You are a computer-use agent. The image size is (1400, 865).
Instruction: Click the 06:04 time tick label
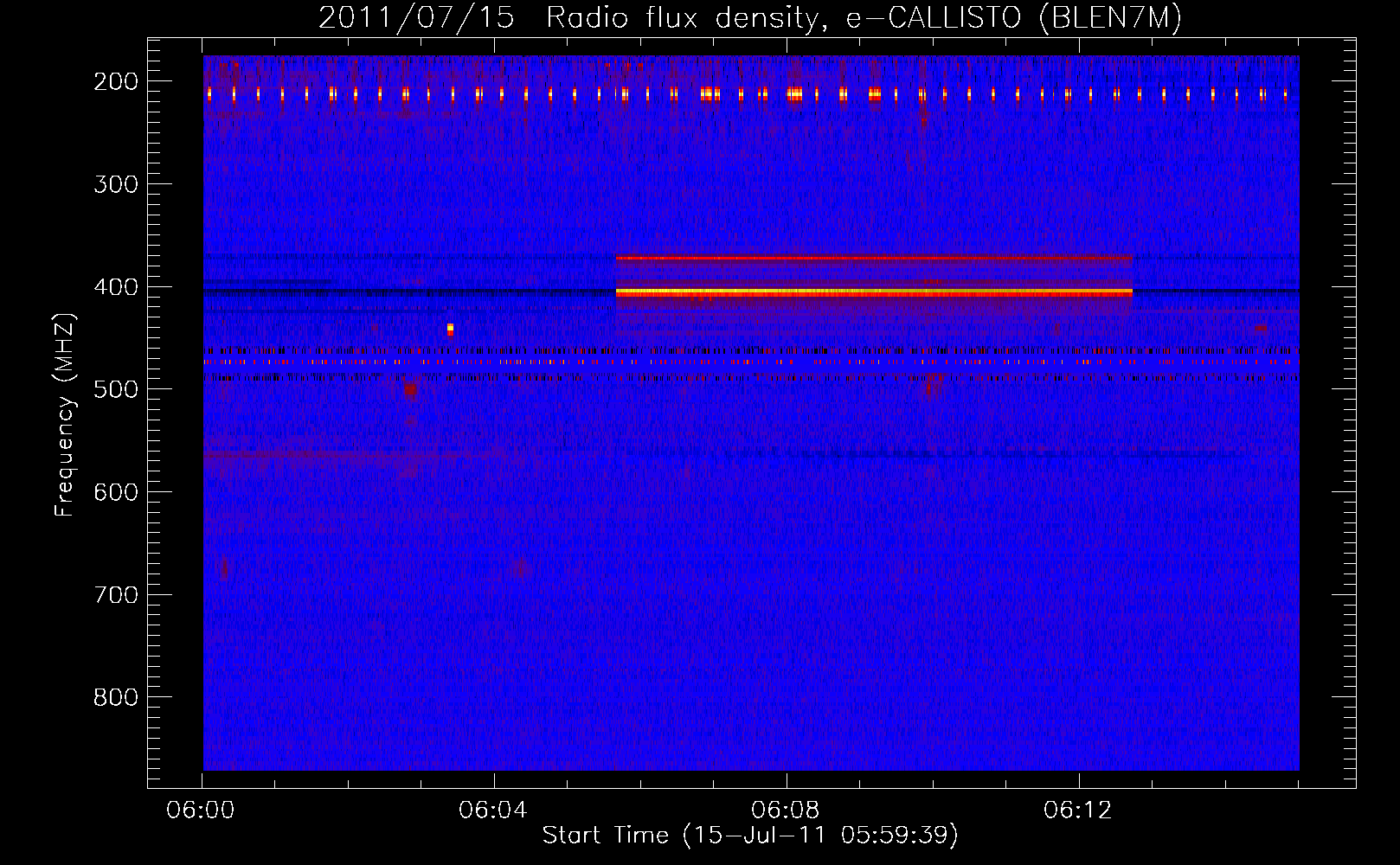(494, 811)
